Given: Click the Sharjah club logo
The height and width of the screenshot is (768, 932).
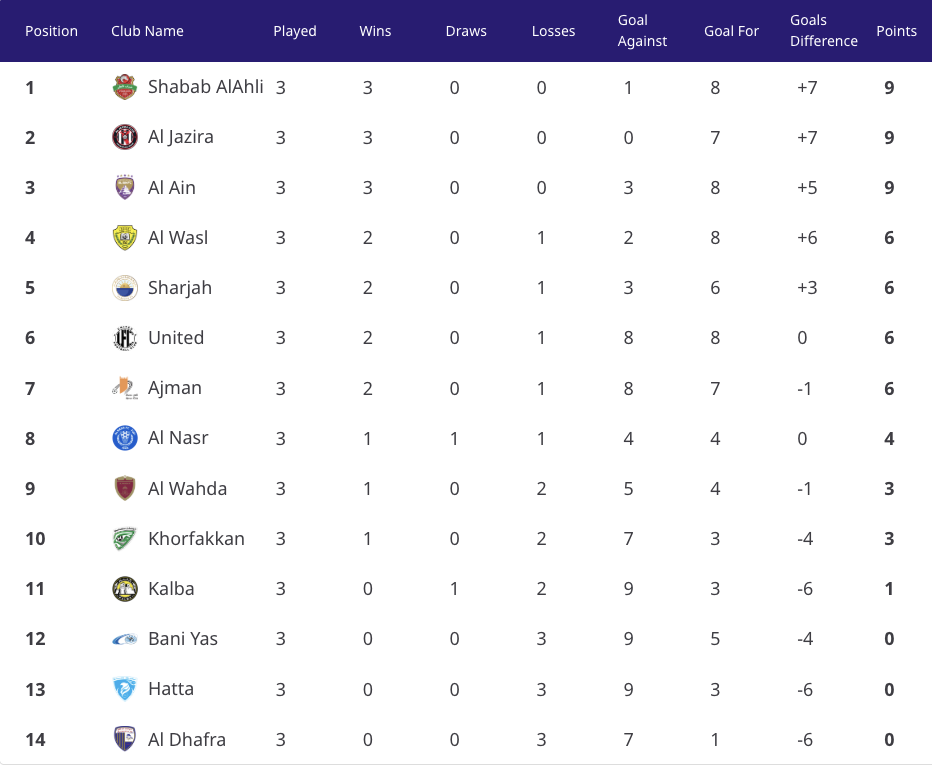Looking at the screenshot, I should pos(125,288).
